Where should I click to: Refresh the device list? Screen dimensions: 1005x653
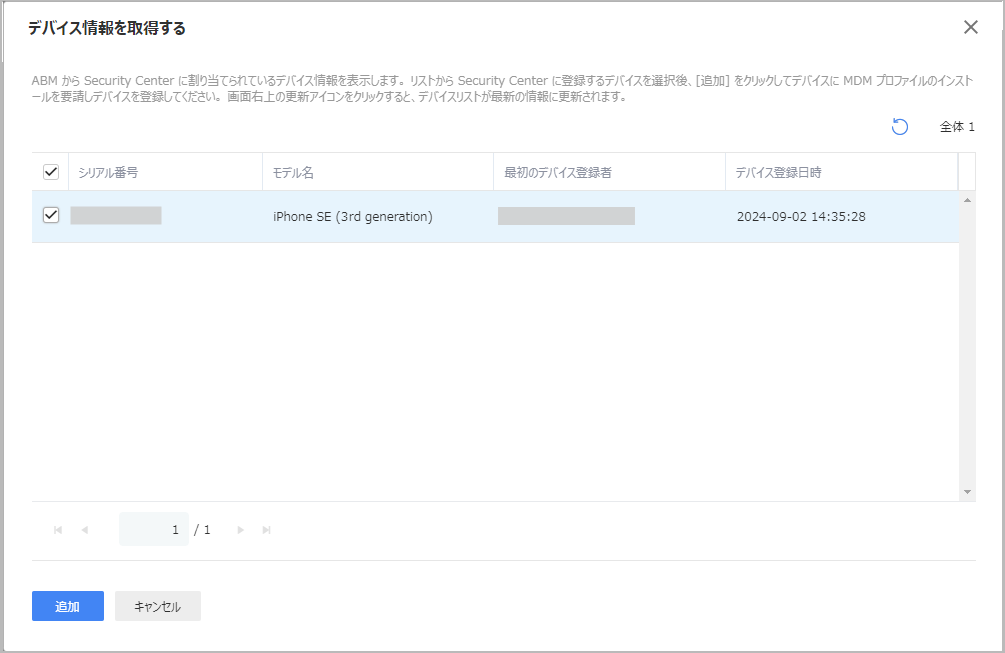tap(899, 126)
